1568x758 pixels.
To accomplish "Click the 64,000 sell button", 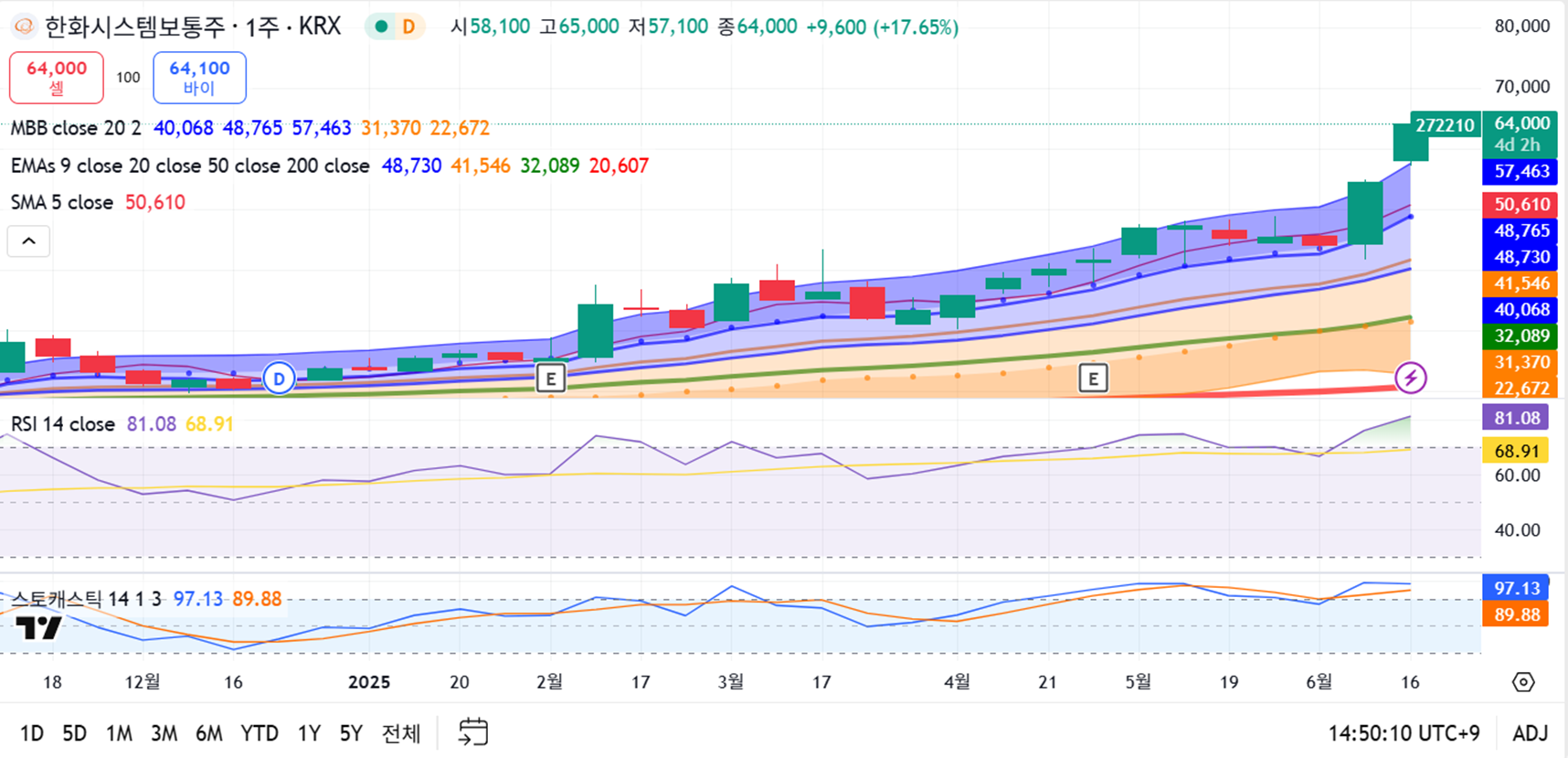I will coord(57,78).
